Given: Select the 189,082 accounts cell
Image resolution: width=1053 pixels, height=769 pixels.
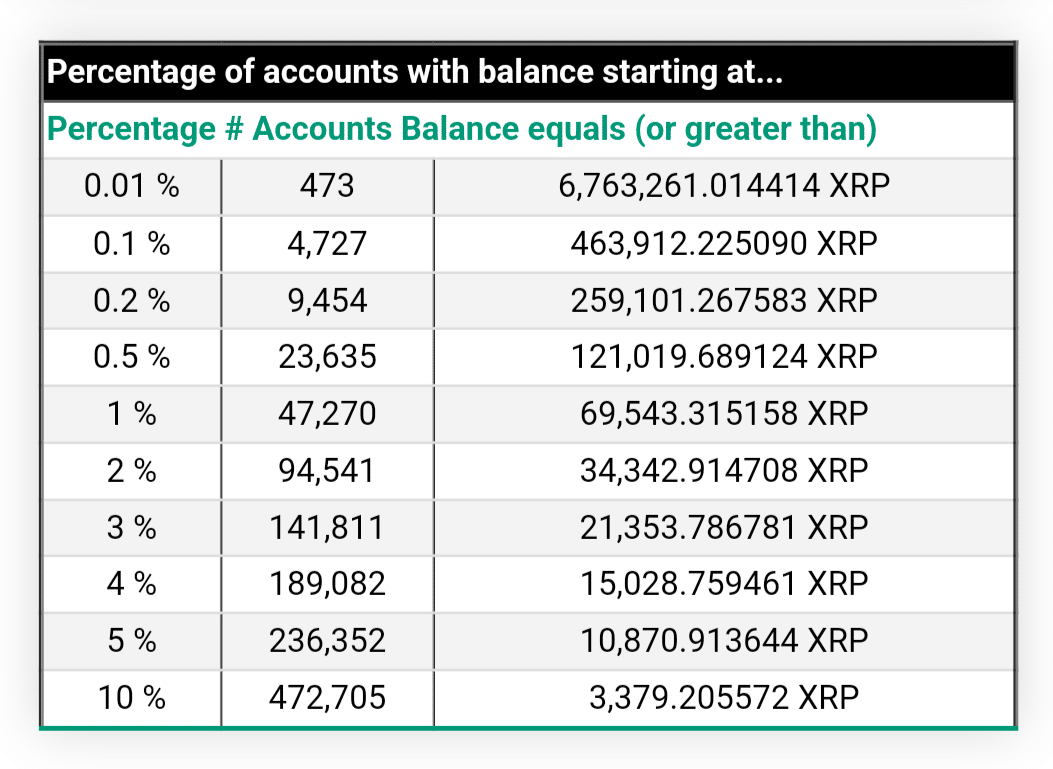Looking at the screenshot, I should tap(327, 583).
